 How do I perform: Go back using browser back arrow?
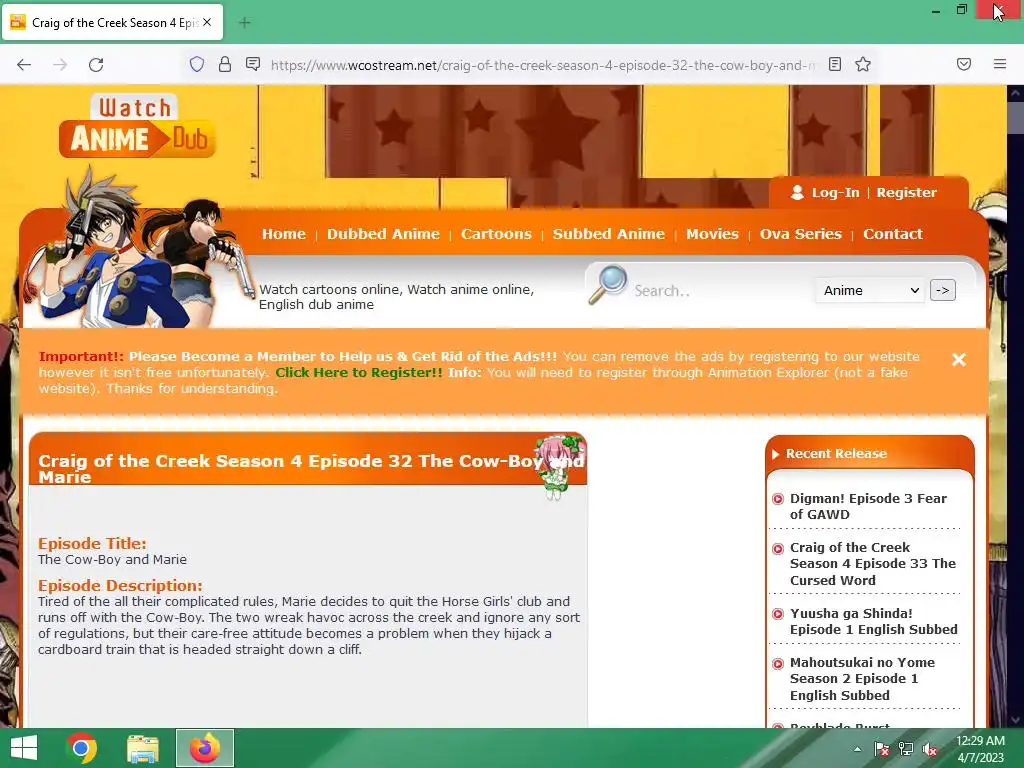(24, 65)
